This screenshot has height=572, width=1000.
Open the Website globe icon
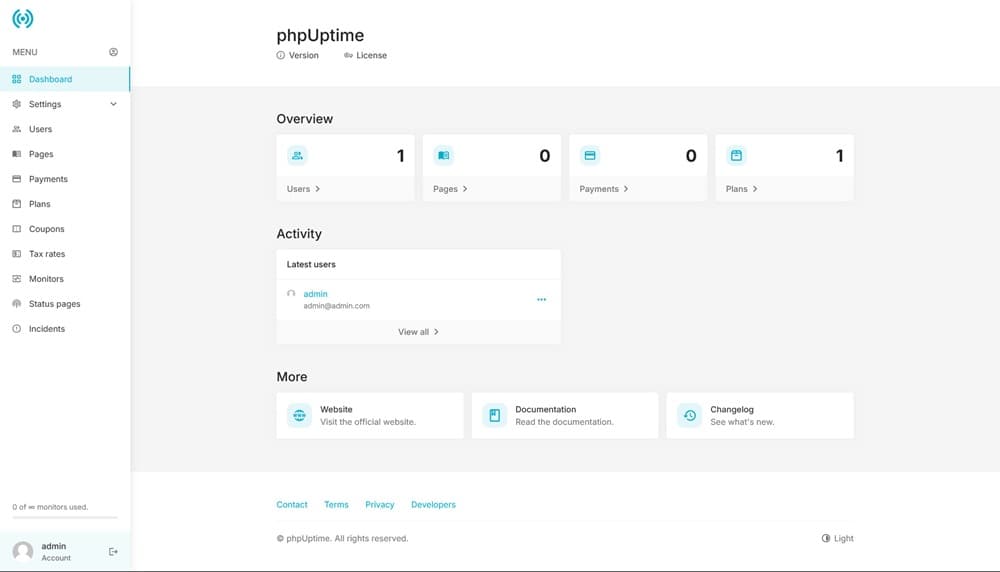tap(299, 415)
